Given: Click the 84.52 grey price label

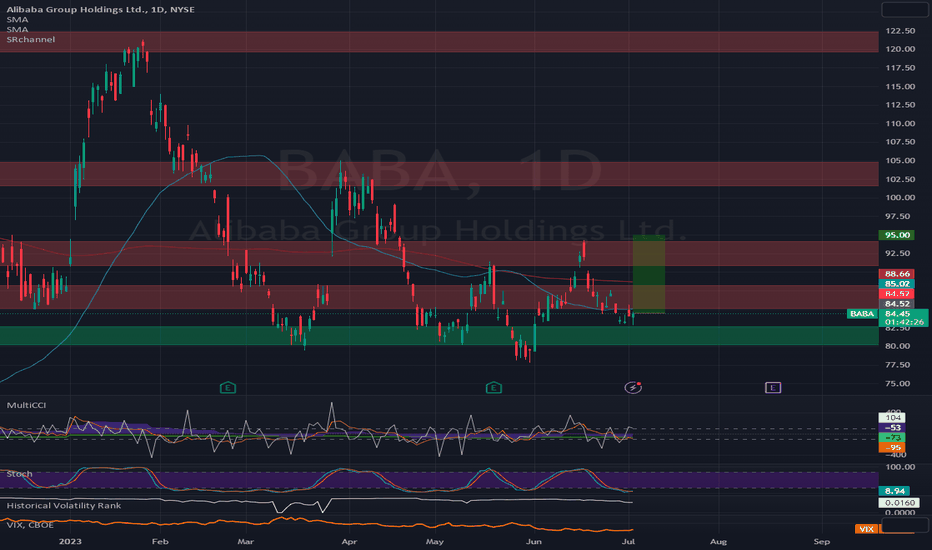Looking at the screenshot, I should [896, 304].
